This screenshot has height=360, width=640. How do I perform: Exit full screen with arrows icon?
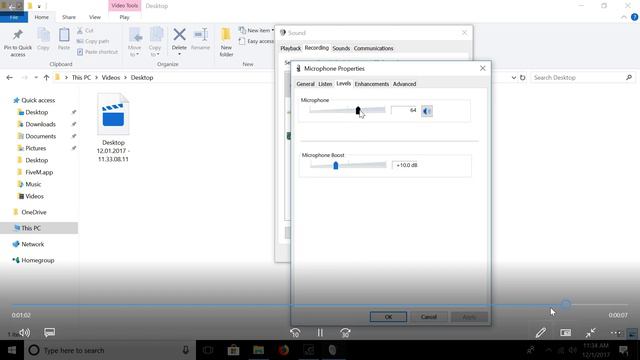(x=590, y=333)
